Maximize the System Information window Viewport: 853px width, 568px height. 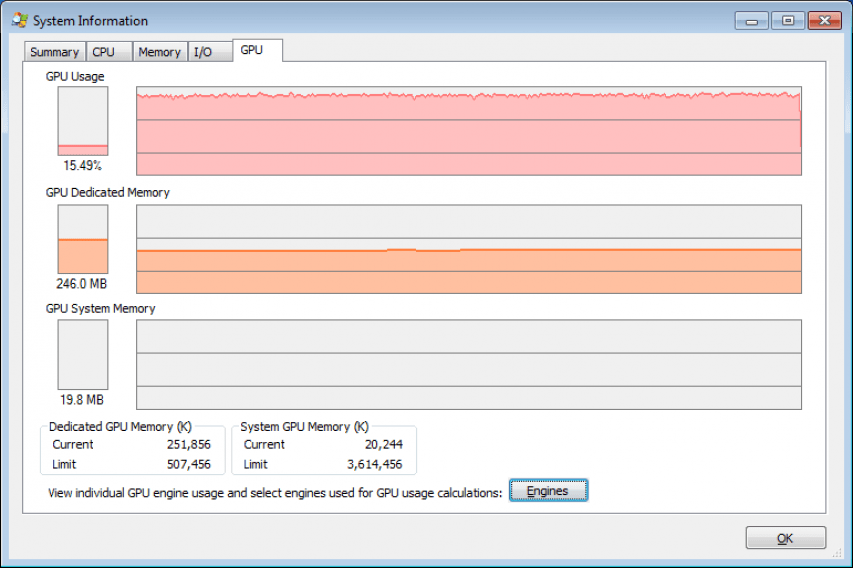coord(788,21)
